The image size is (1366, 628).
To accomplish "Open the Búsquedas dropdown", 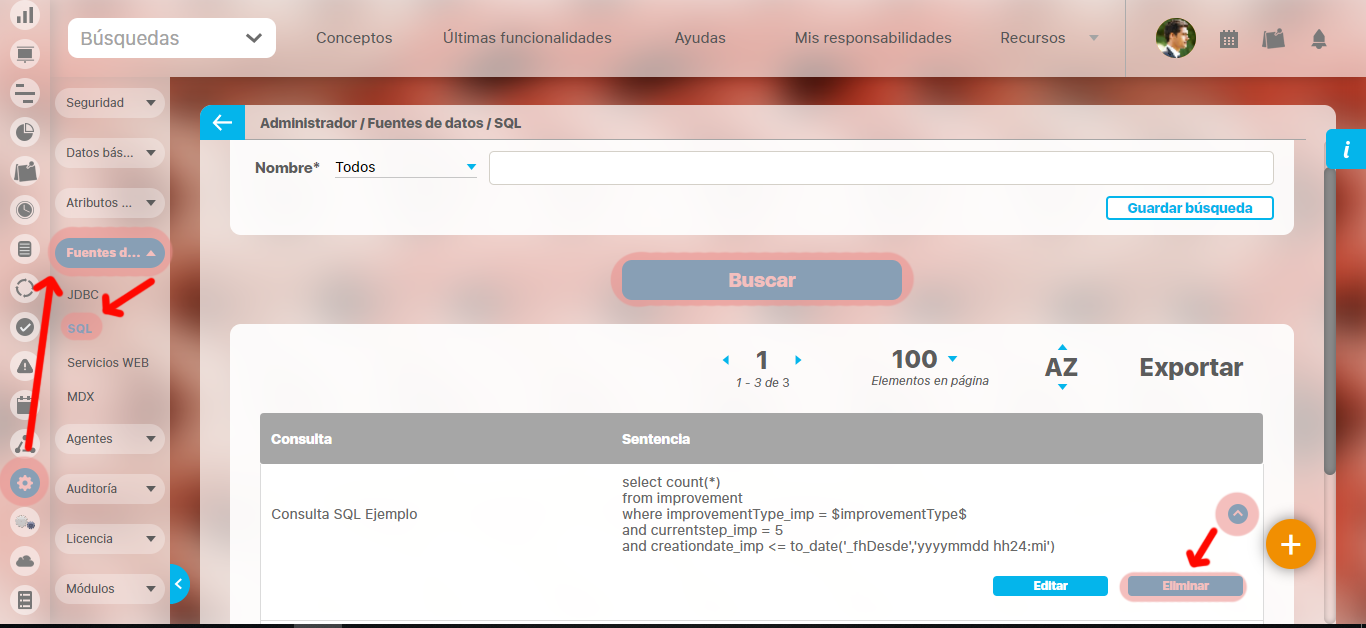I will click(x=172, y=39).
